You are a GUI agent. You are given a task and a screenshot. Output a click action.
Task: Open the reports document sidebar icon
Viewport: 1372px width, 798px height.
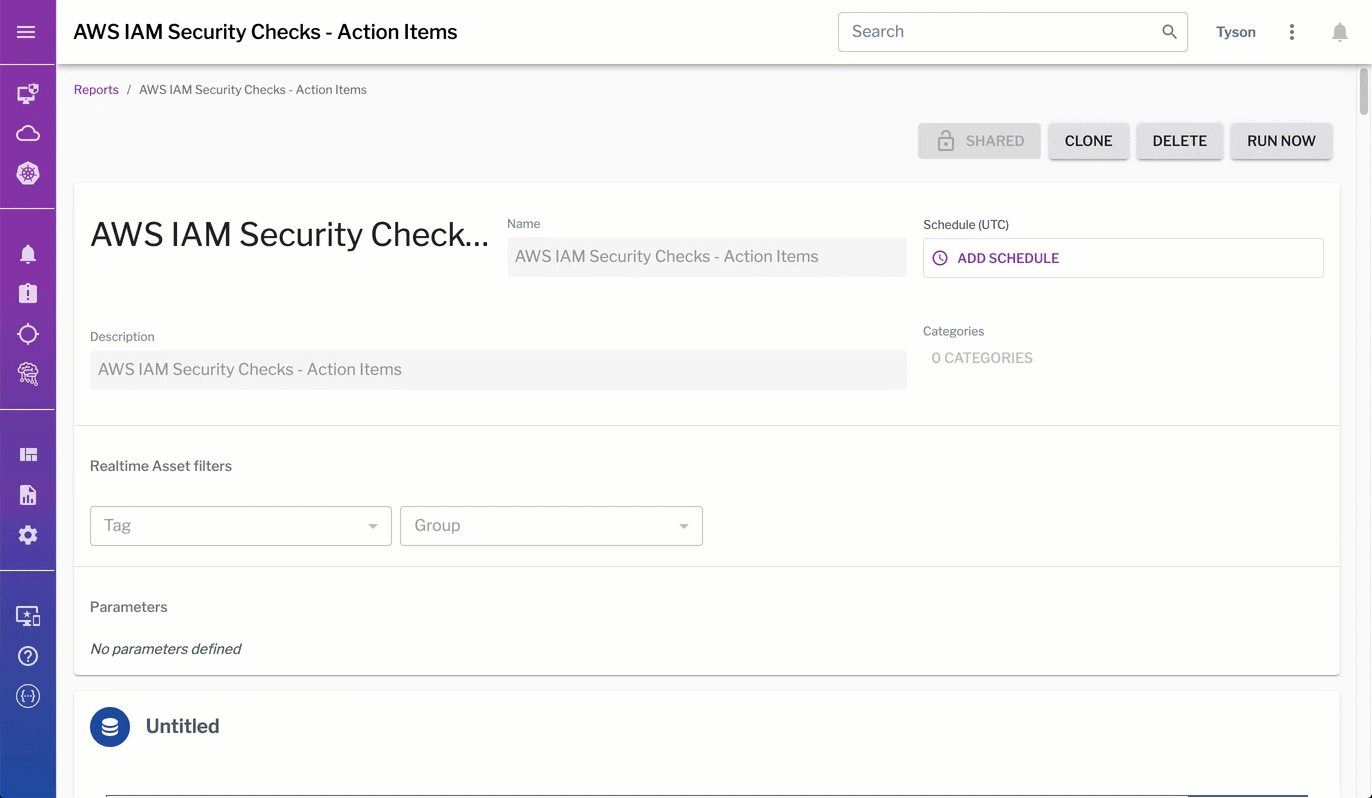(x=28, y=495)
